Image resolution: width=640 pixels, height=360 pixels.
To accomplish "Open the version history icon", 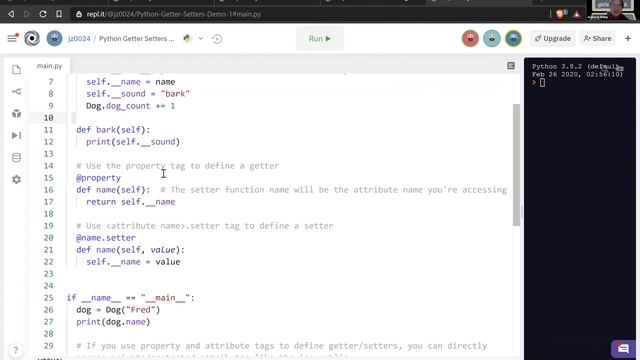I will click(x=217, y=39).
